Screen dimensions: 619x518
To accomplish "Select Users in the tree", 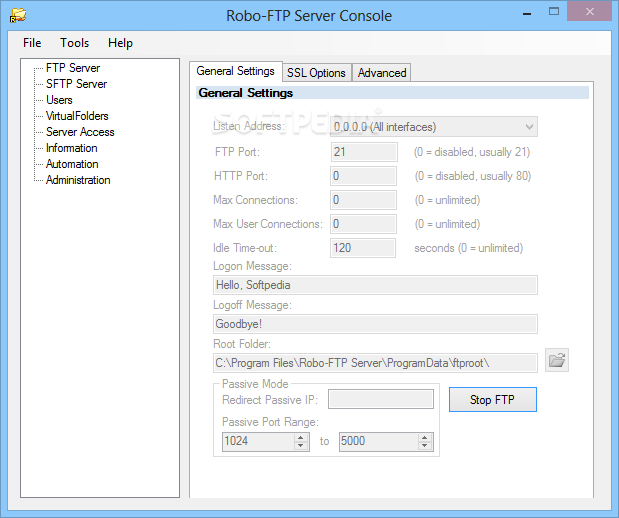I will 59,100.
